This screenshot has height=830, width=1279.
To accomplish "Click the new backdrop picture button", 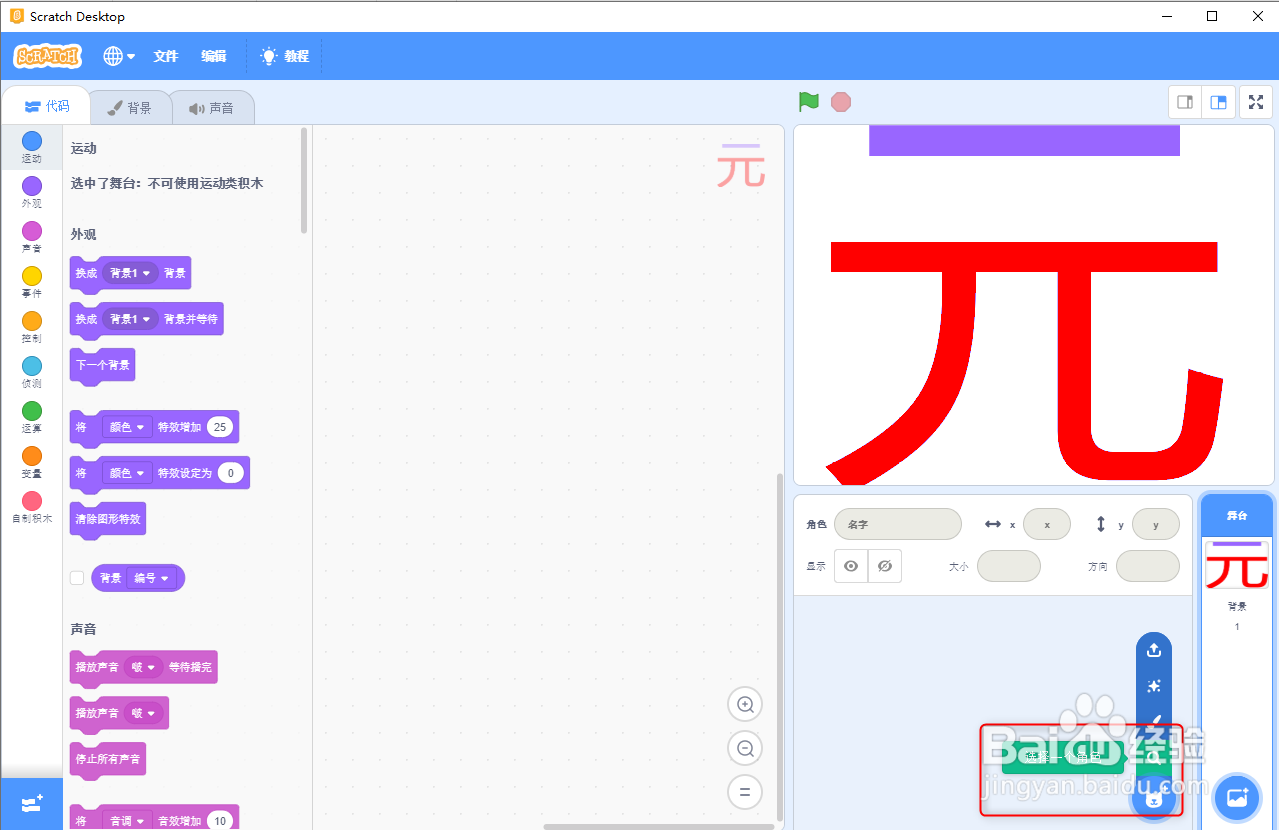I will click(x=1237, y=797).
